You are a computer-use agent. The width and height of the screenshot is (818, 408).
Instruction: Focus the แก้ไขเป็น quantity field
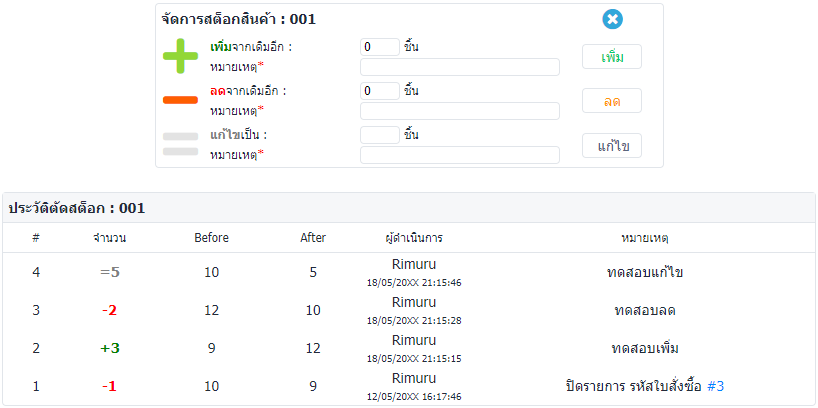tap(380, 135)
